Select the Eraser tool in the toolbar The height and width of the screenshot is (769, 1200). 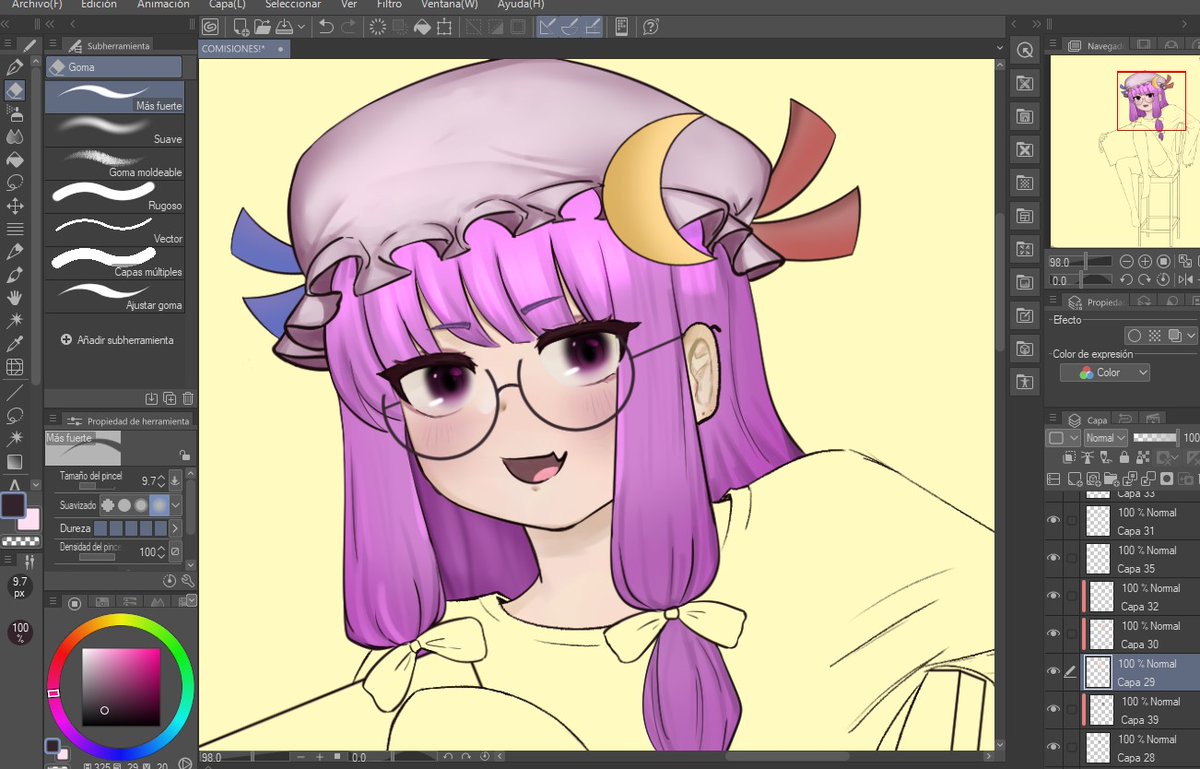15,90
